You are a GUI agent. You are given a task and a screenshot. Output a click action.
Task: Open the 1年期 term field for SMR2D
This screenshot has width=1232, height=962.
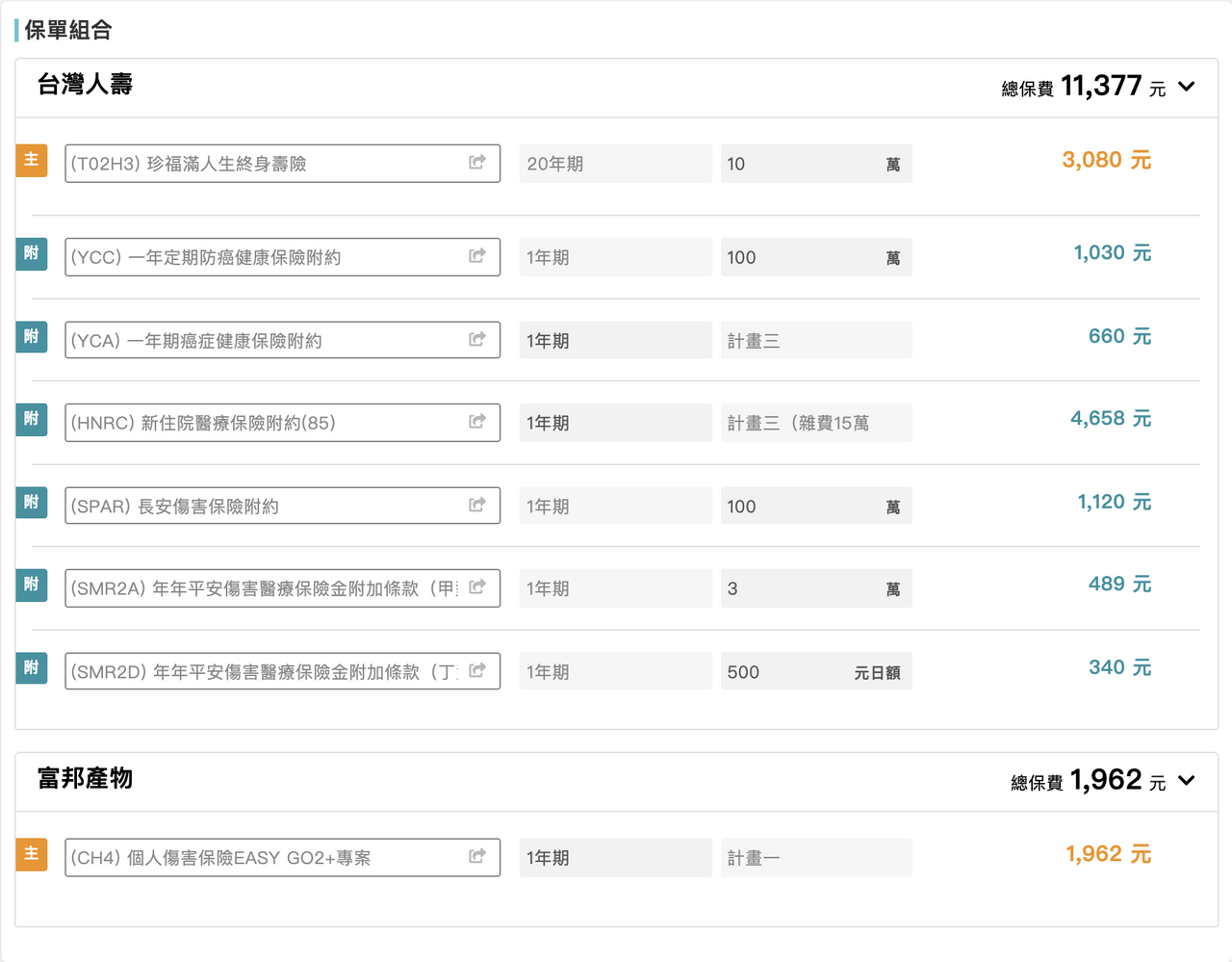tap(616, 671)
